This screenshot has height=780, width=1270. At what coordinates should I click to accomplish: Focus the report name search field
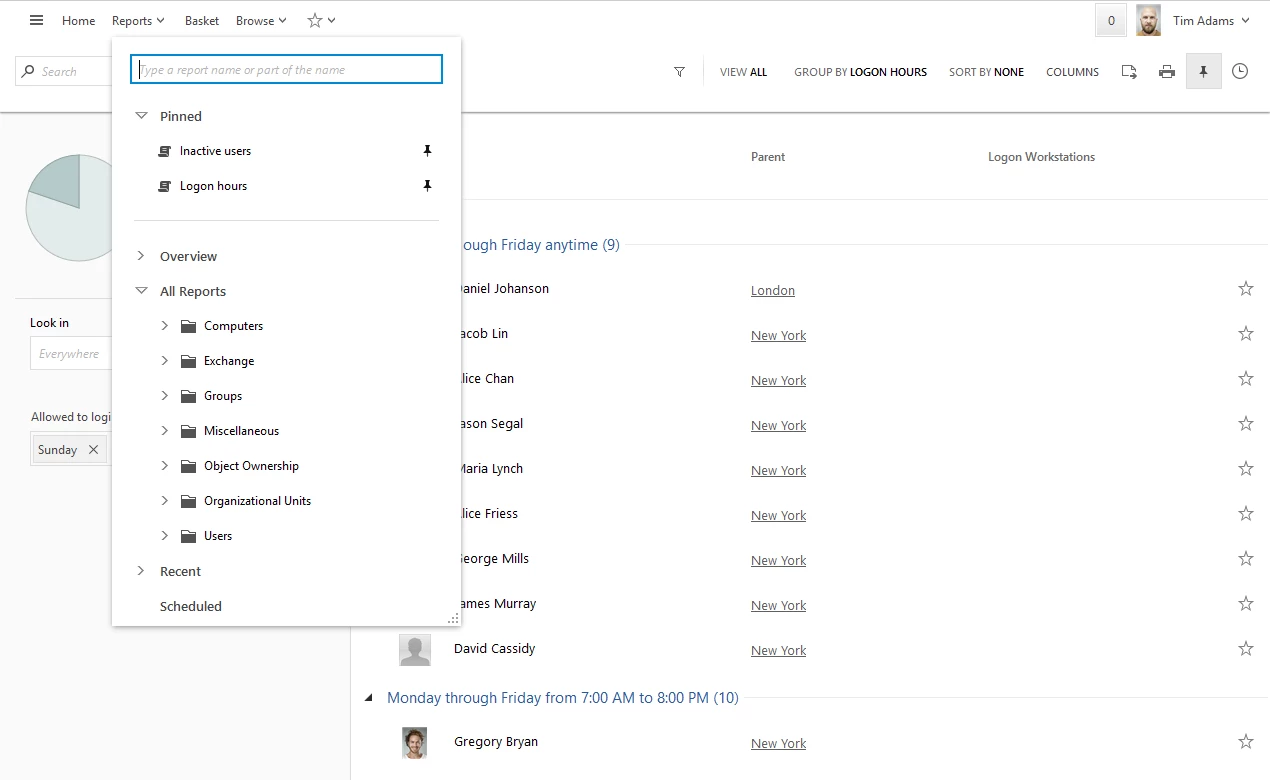tap(287, 69)
